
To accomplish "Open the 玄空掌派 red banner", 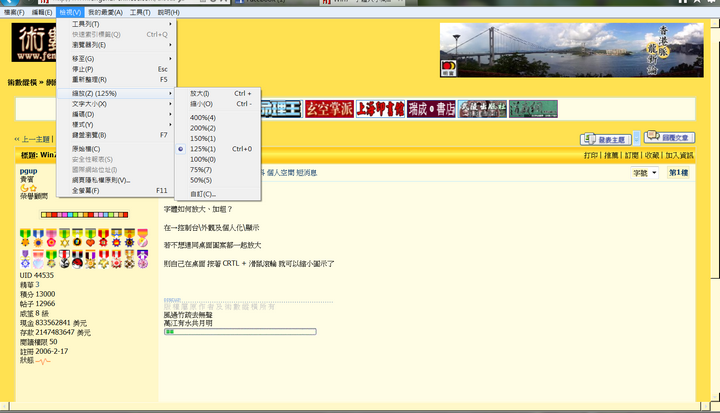I will pos(329,109).
